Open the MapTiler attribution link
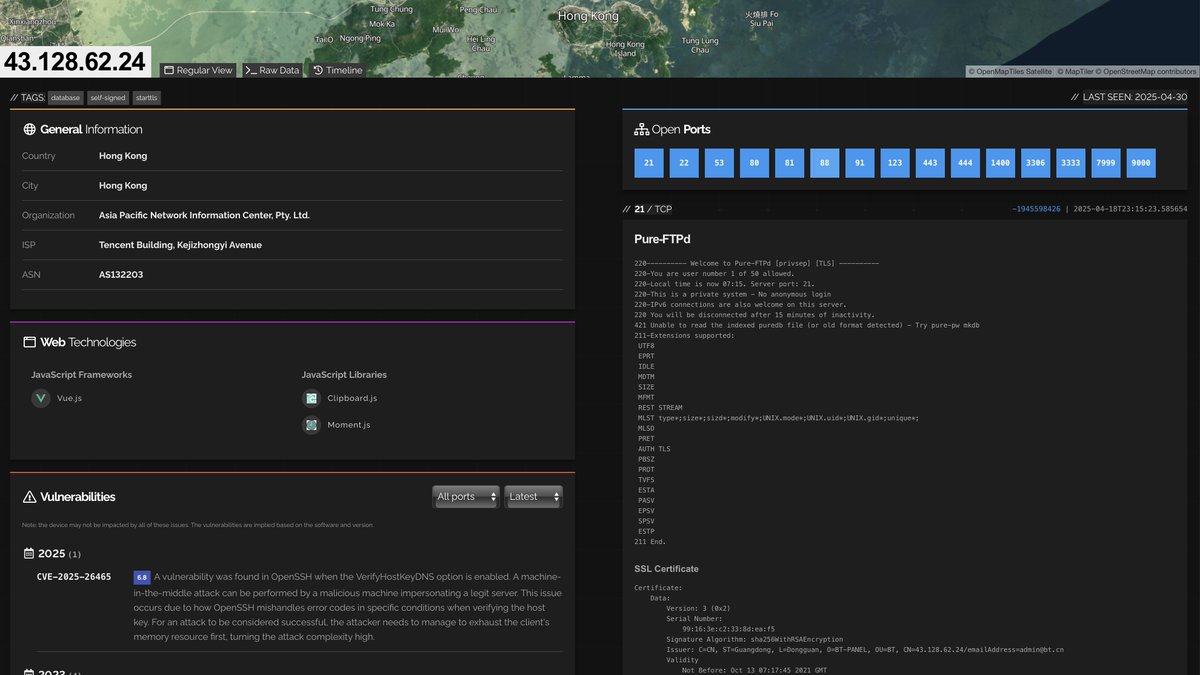The image size is (1200, 675). pos(1073,71)
